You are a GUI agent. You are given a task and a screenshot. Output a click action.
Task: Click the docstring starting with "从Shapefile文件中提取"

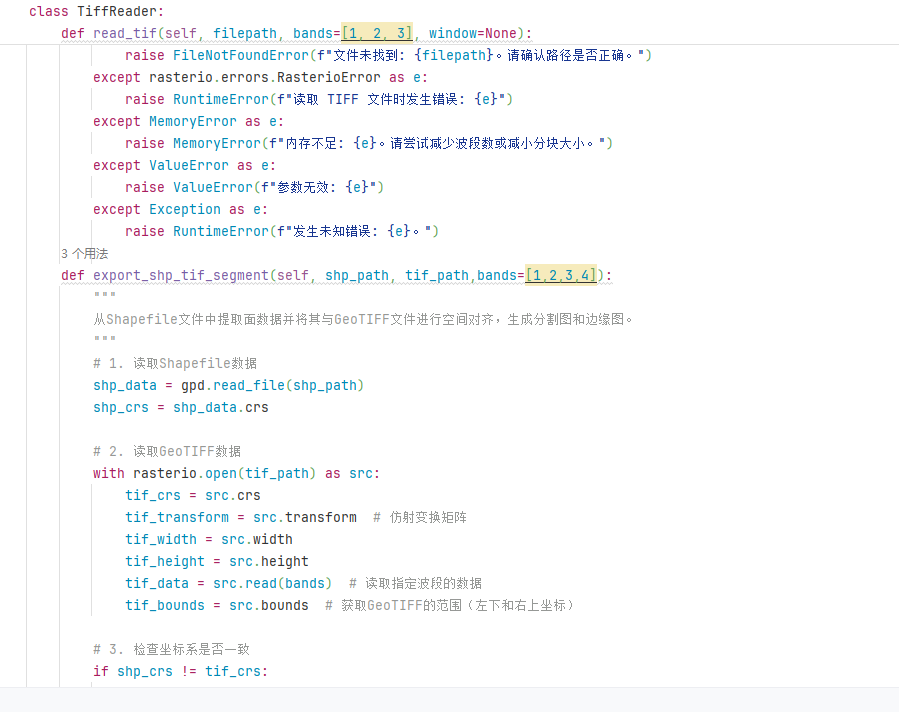(362, 319)
